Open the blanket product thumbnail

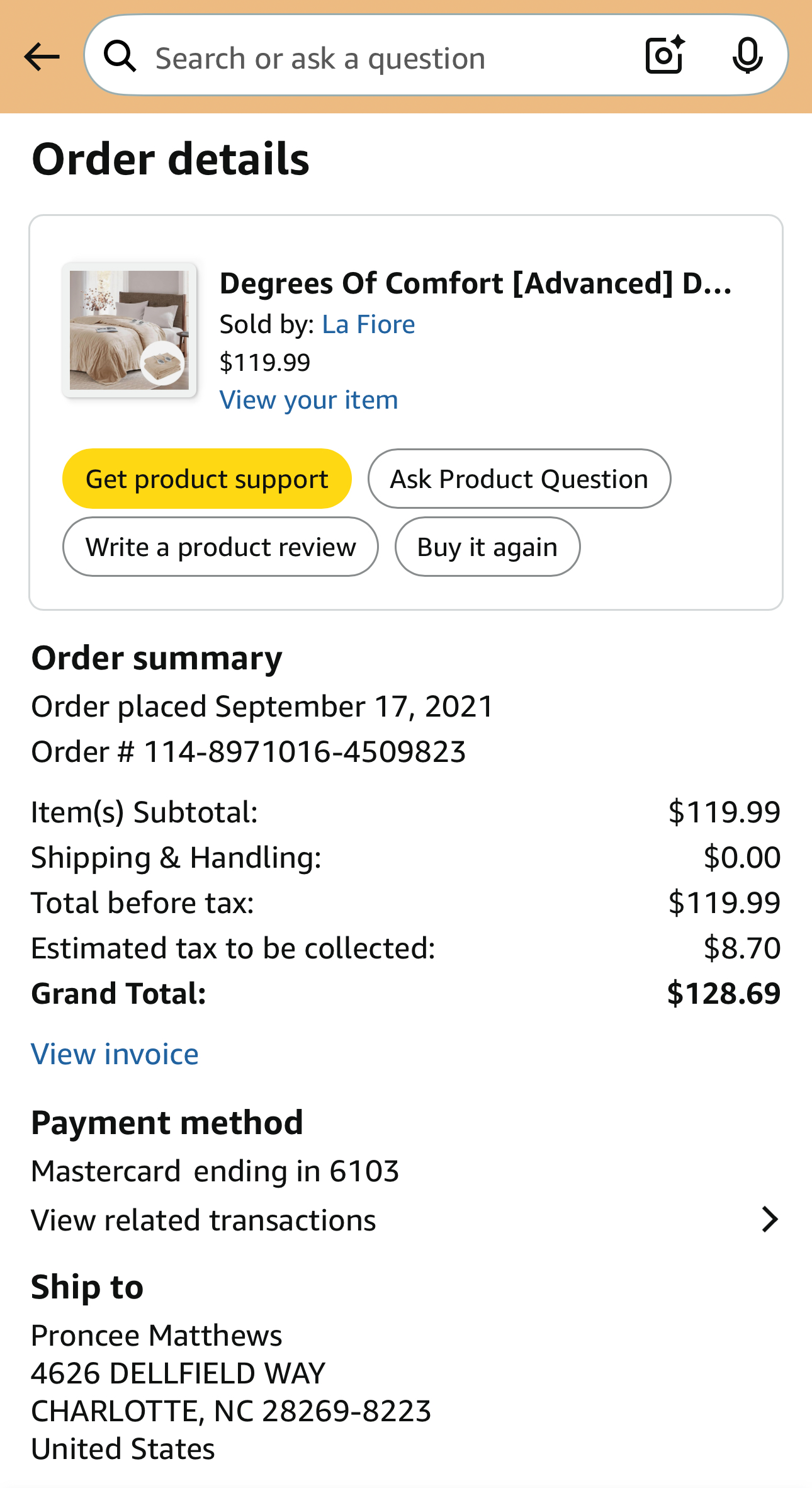[129, 330]
